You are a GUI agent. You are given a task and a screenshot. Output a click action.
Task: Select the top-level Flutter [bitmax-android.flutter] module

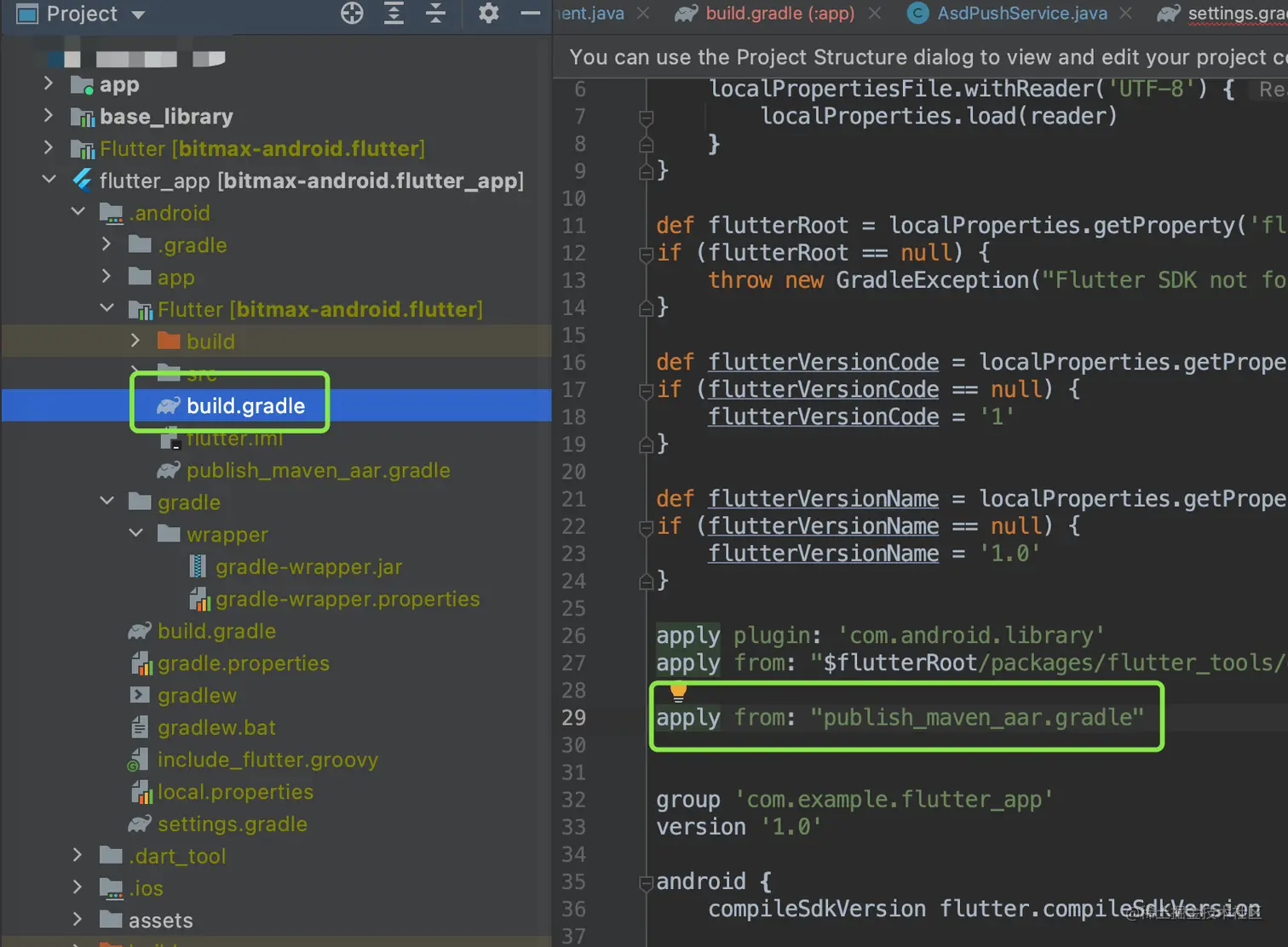tap(262, 149)
